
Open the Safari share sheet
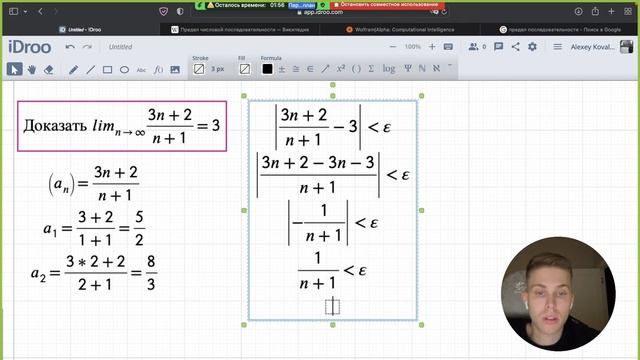(595, 11)
